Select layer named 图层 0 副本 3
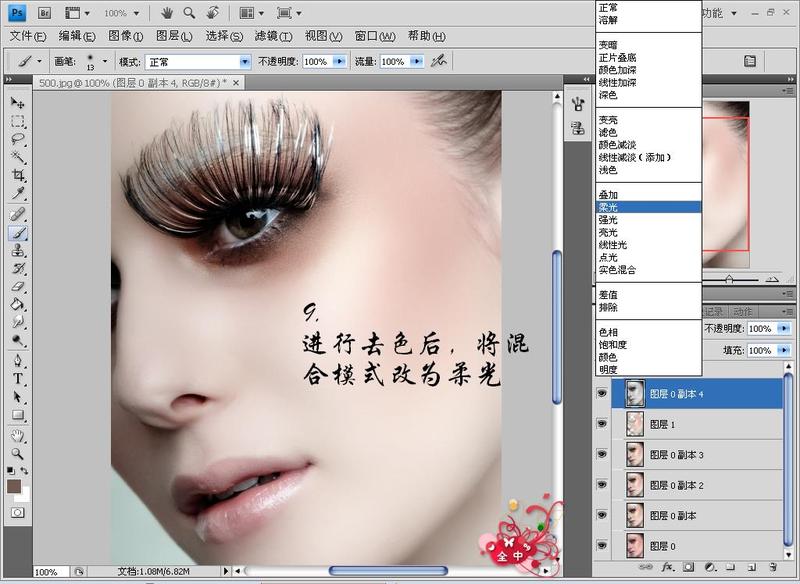The height and width of the screenshot is (584, 800). pyautogui.click(x=697, y=454)
